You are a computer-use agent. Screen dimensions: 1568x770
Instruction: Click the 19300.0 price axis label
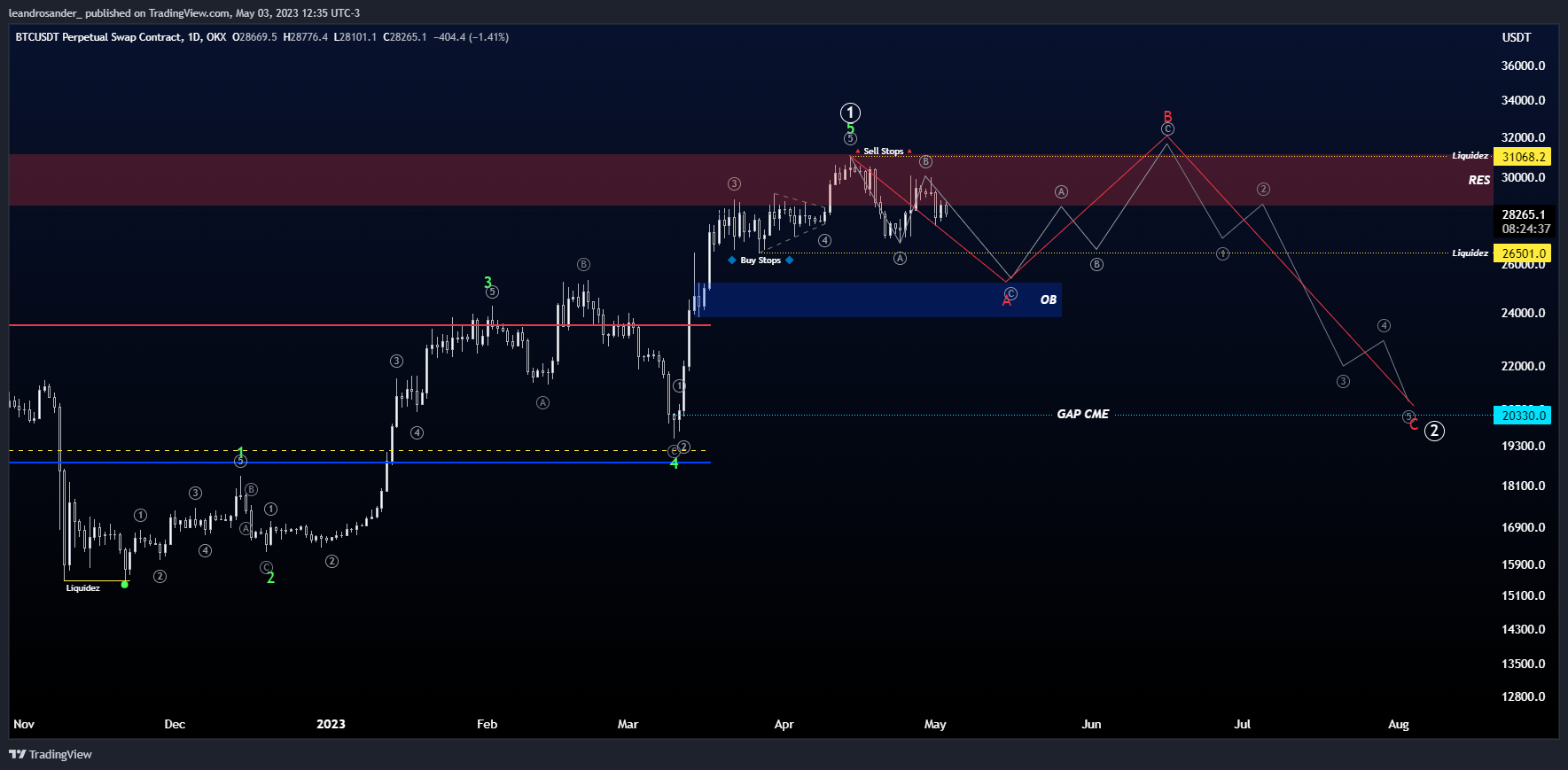point(1524,446)
